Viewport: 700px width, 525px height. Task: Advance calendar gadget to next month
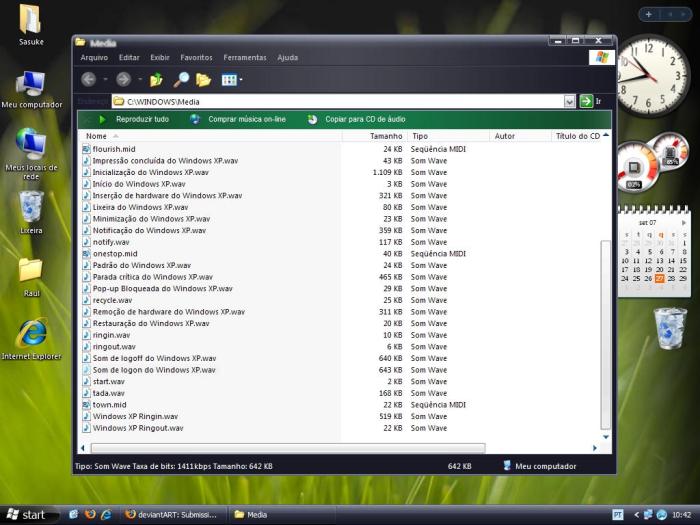click(x=683, y=222)
